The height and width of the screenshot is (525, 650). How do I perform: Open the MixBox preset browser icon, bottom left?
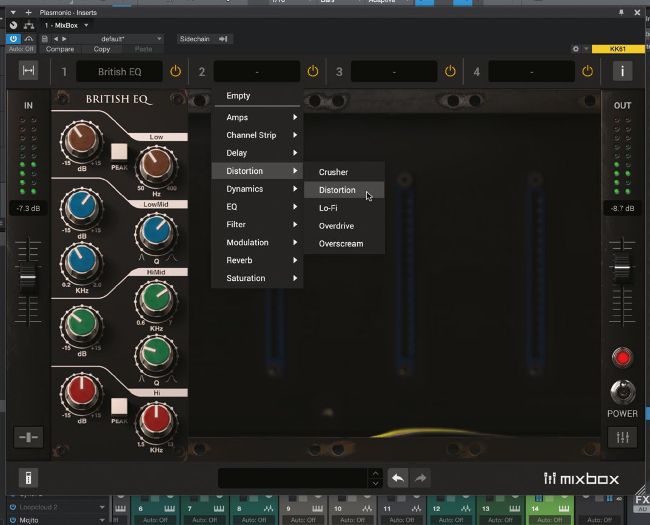coord(28,478)
